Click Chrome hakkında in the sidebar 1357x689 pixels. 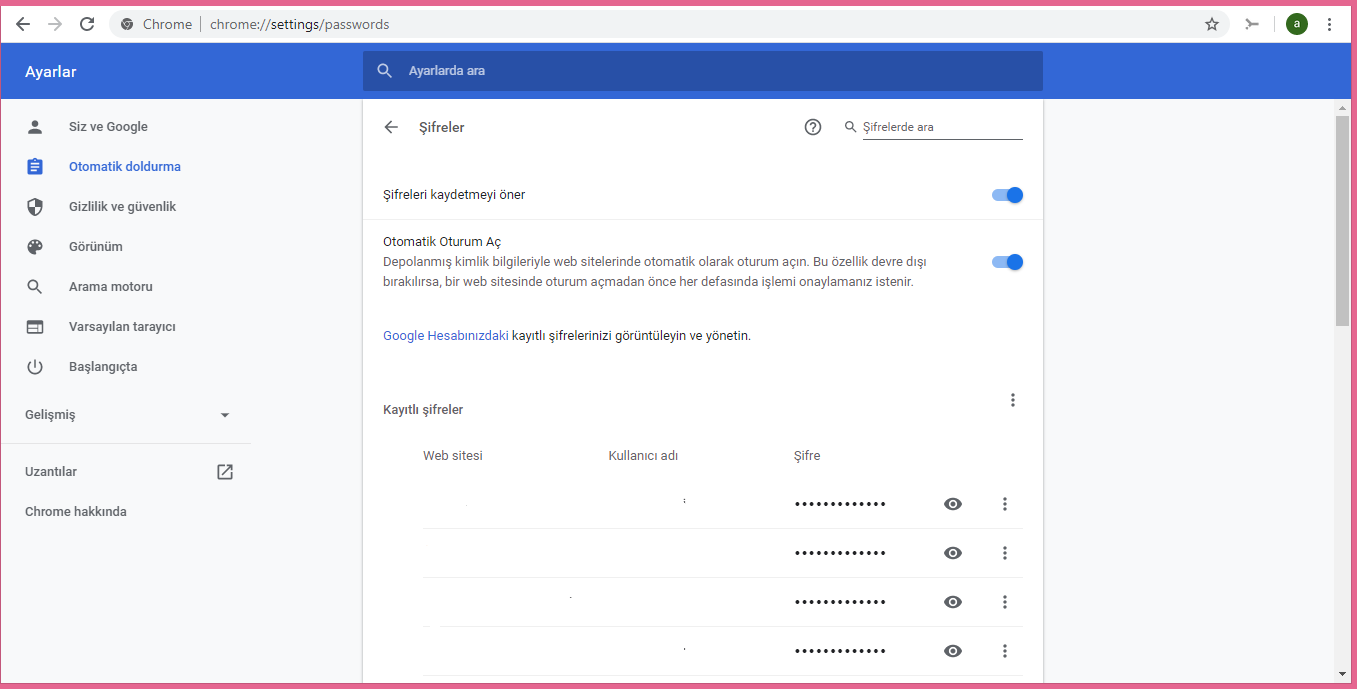coord(76,511)
